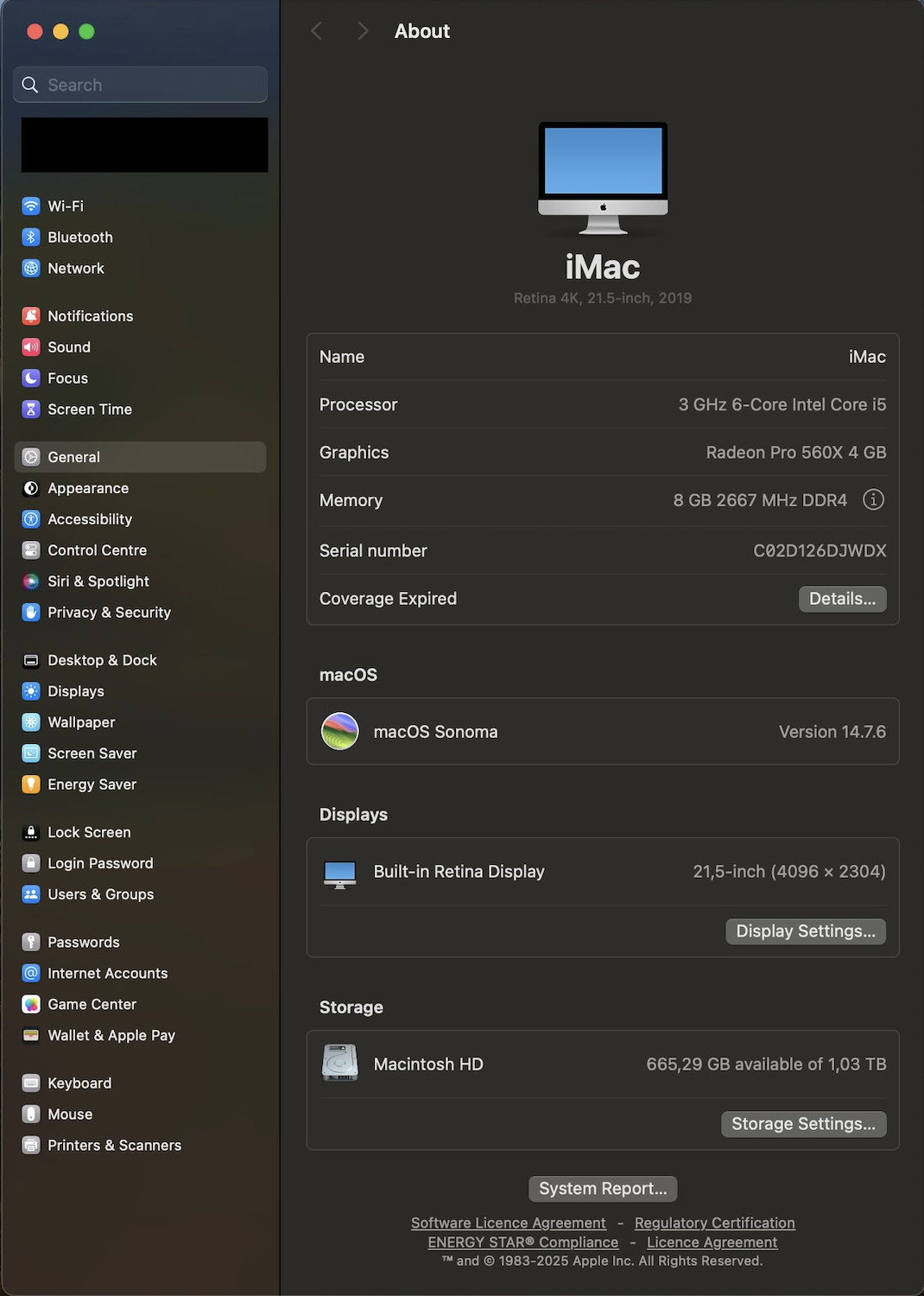Select the Internet Accounts @ icon
The image size is (924, 1296).
(x=31, y=972)
